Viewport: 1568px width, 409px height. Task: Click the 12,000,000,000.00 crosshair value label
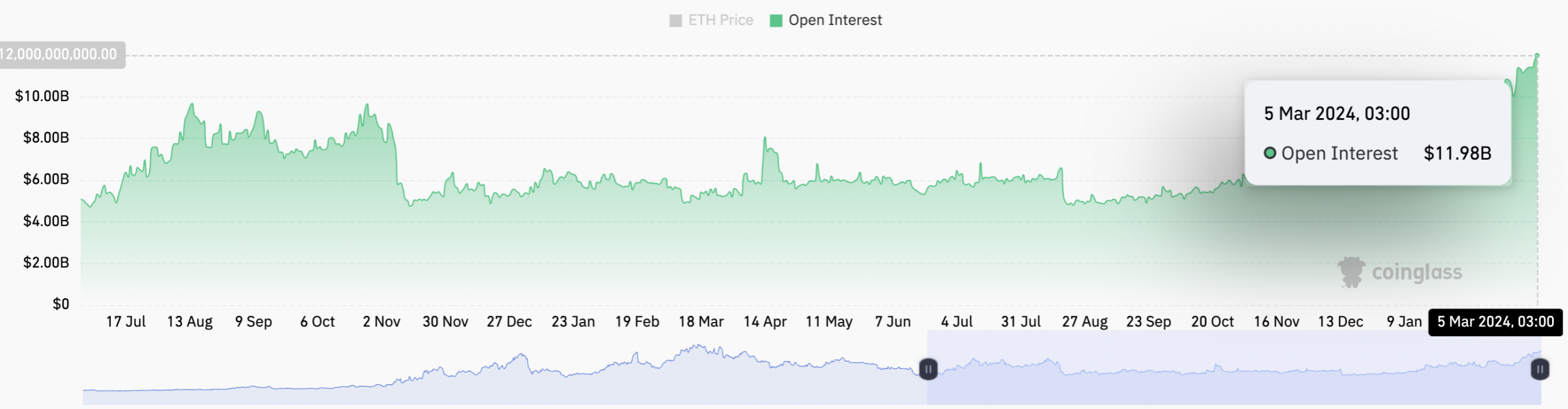[59, 54]
